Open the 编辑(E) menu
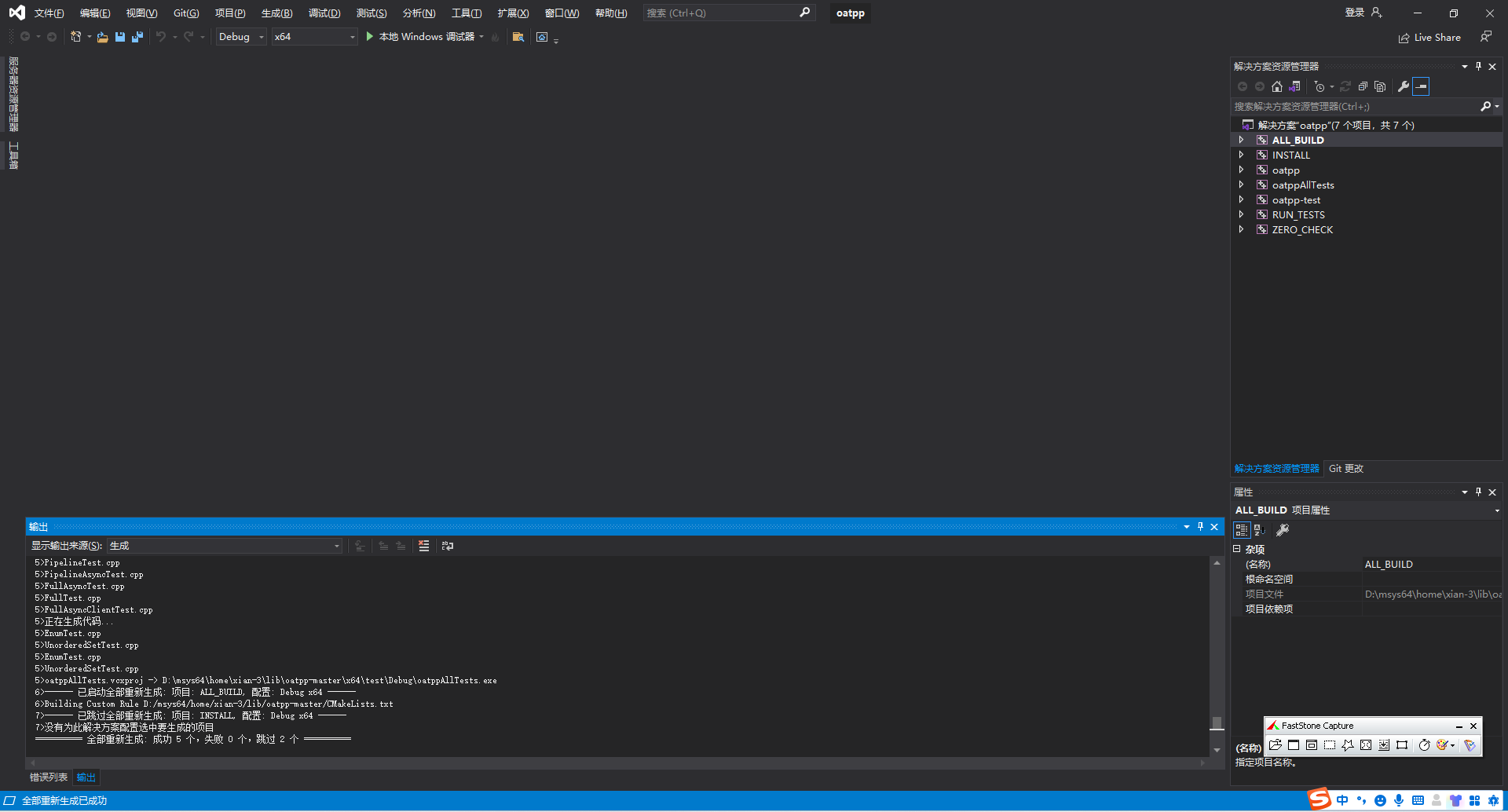 tap(95, 13)
